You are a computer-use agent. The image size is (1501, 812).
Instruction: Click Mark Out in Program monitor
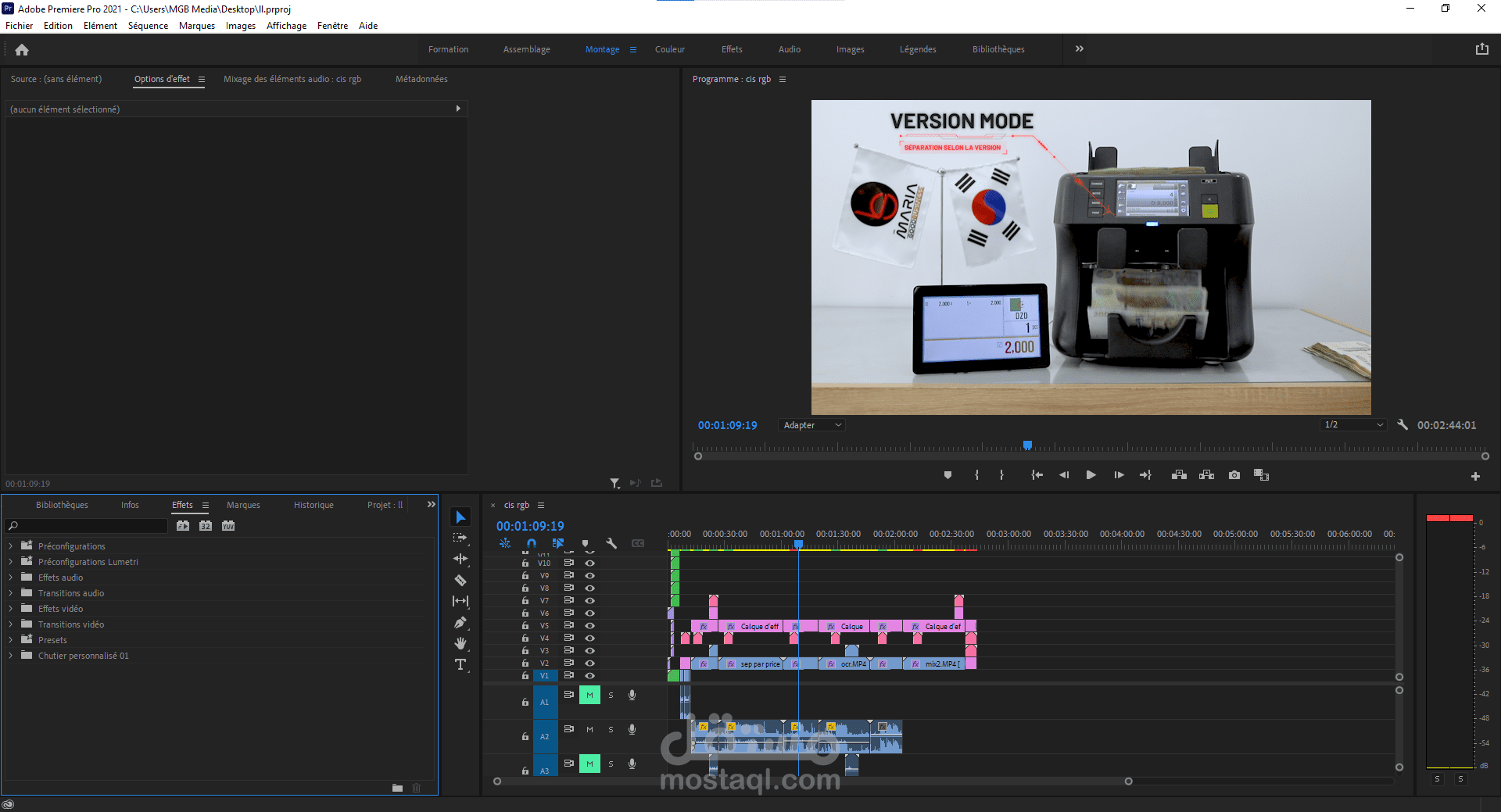(x=1001, y=475)
